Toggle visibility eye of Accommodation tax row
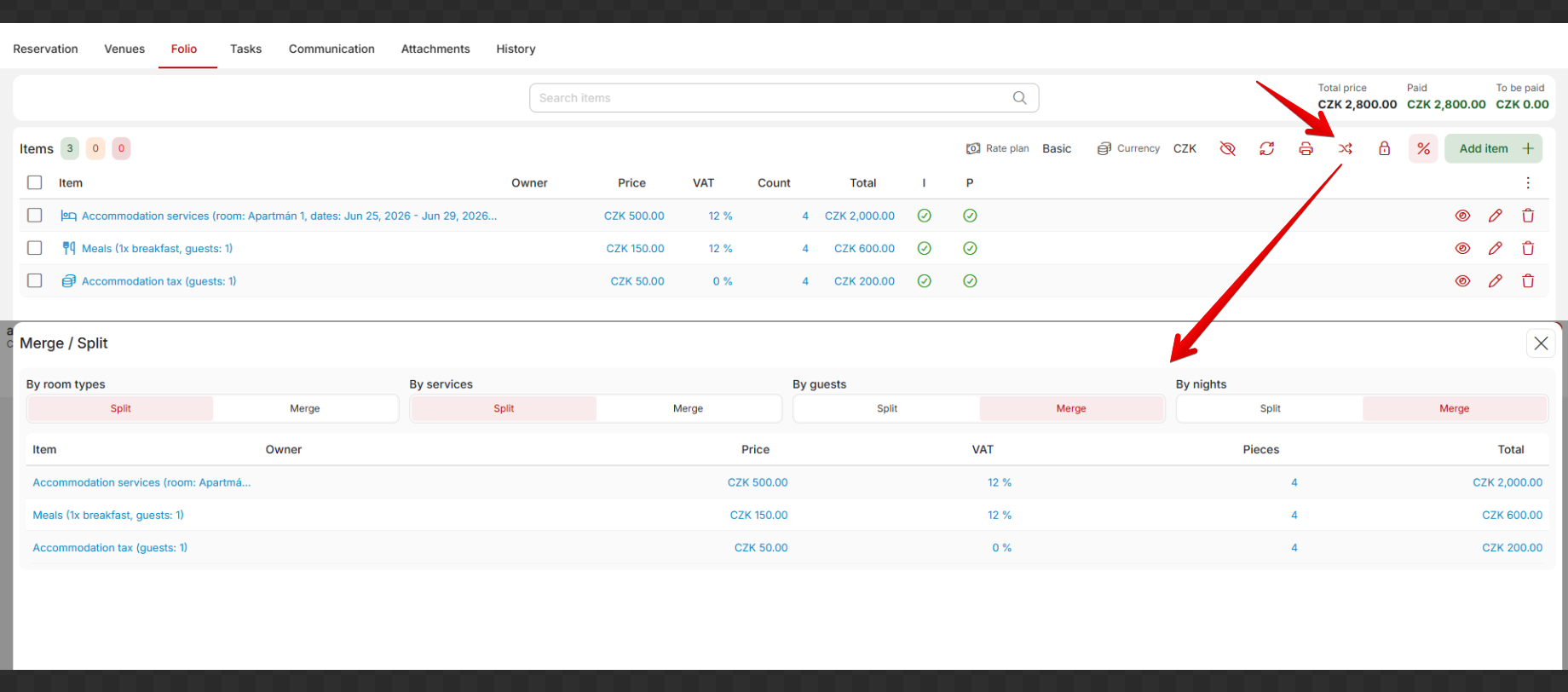The width and height of the screenshot is (1568, 692). tap(1462, 280)
